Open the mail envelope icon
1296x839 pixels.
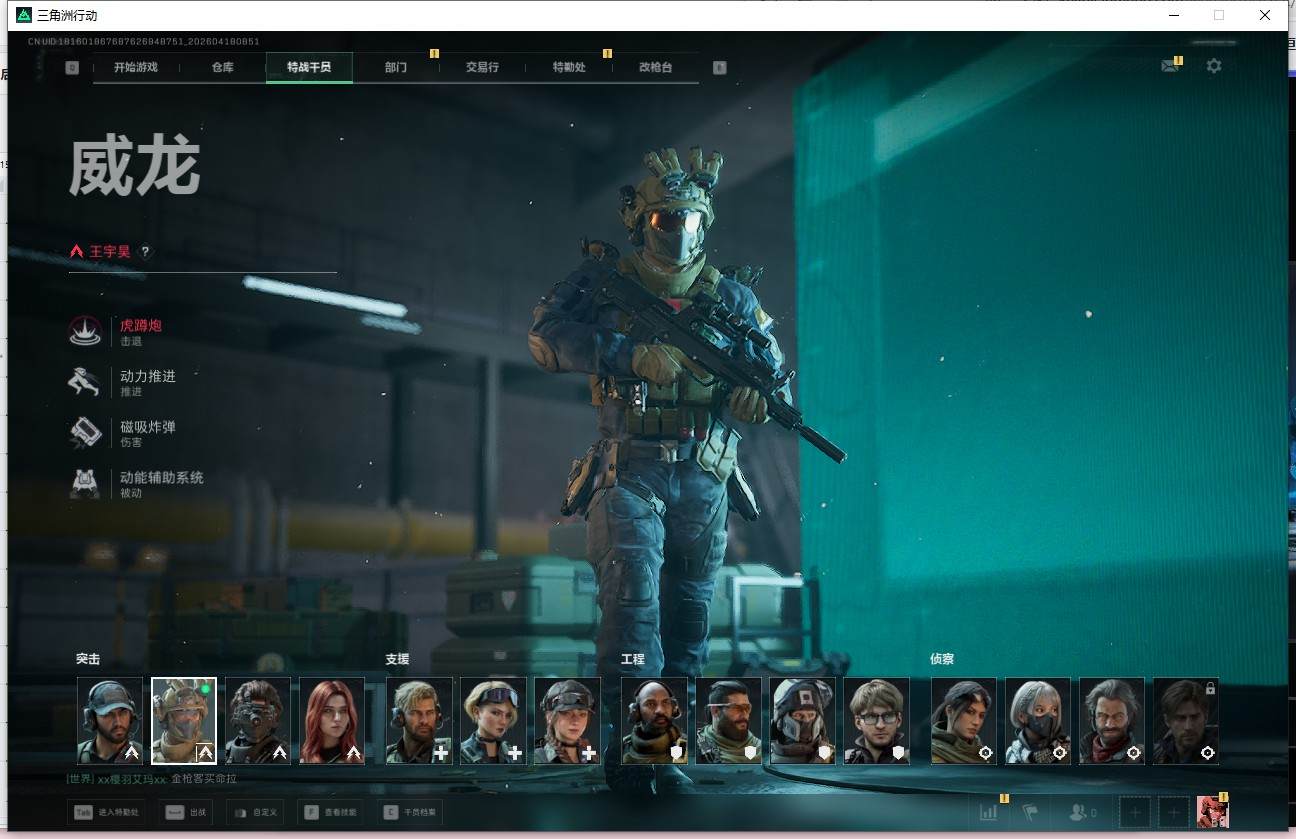point(1170,66)
